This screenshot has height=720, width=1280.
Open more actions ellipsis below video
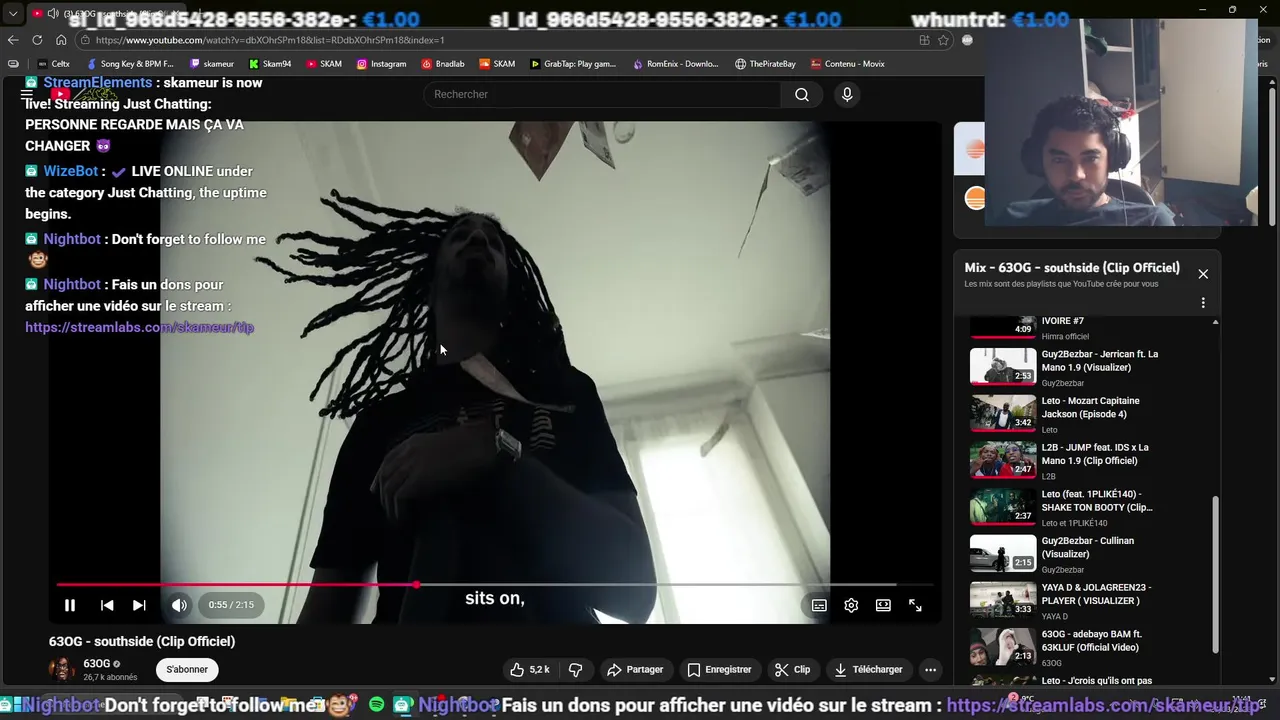(930, 670)
